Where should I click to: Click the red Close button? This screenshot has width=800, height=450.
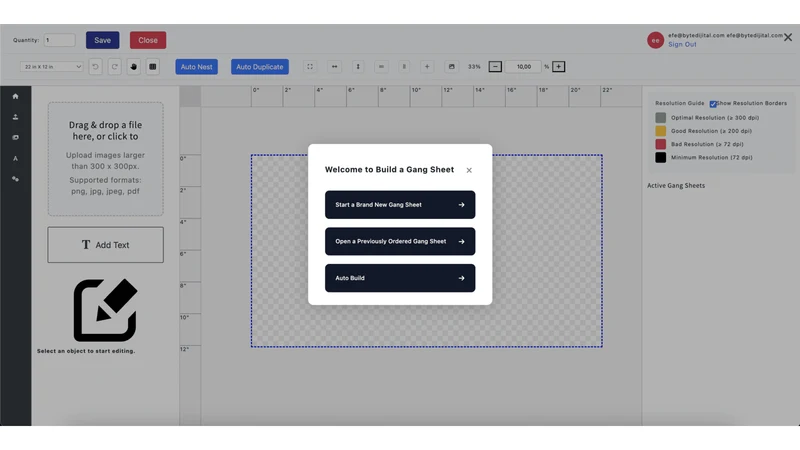148,40
